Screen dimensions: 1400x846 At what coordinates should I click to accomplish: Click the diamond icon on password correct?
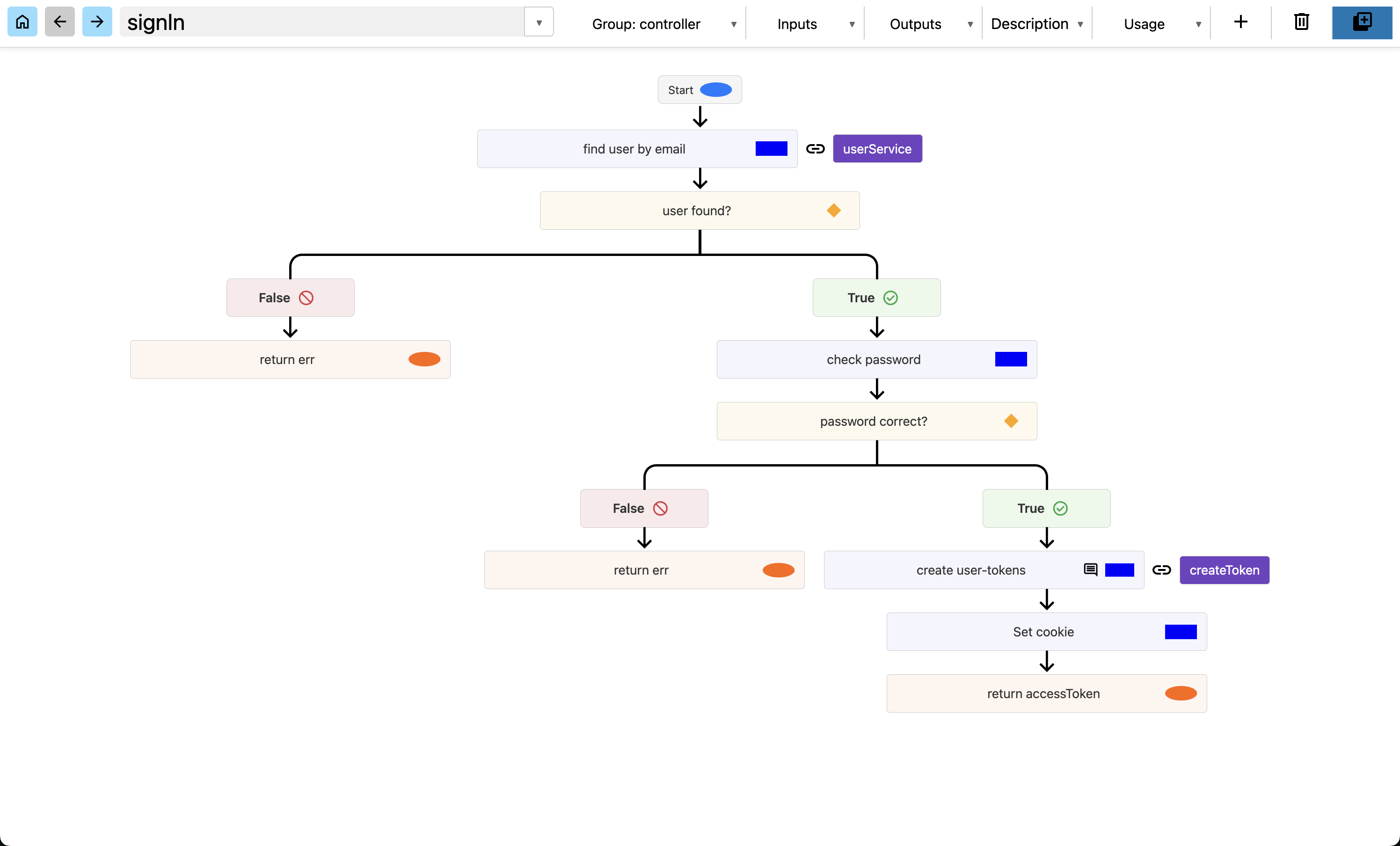point(1011,421)
